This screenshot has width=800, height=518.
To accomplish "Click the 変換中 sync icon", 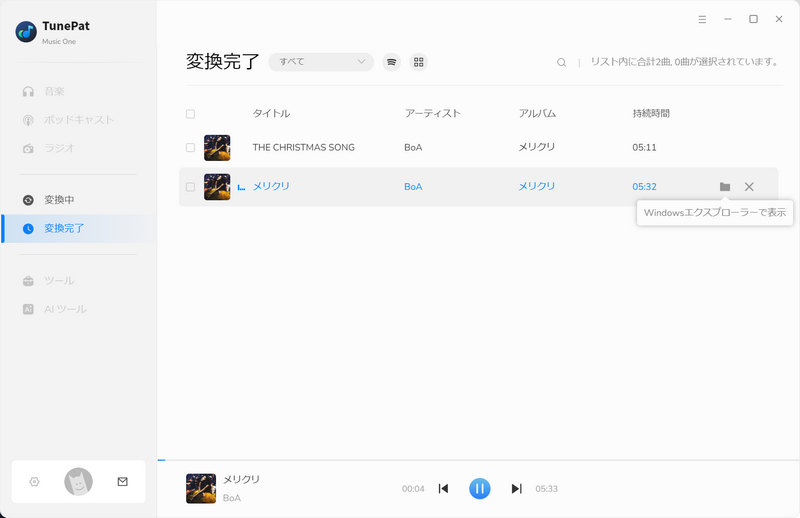I will pyautogui.click(x=28, y=200).
